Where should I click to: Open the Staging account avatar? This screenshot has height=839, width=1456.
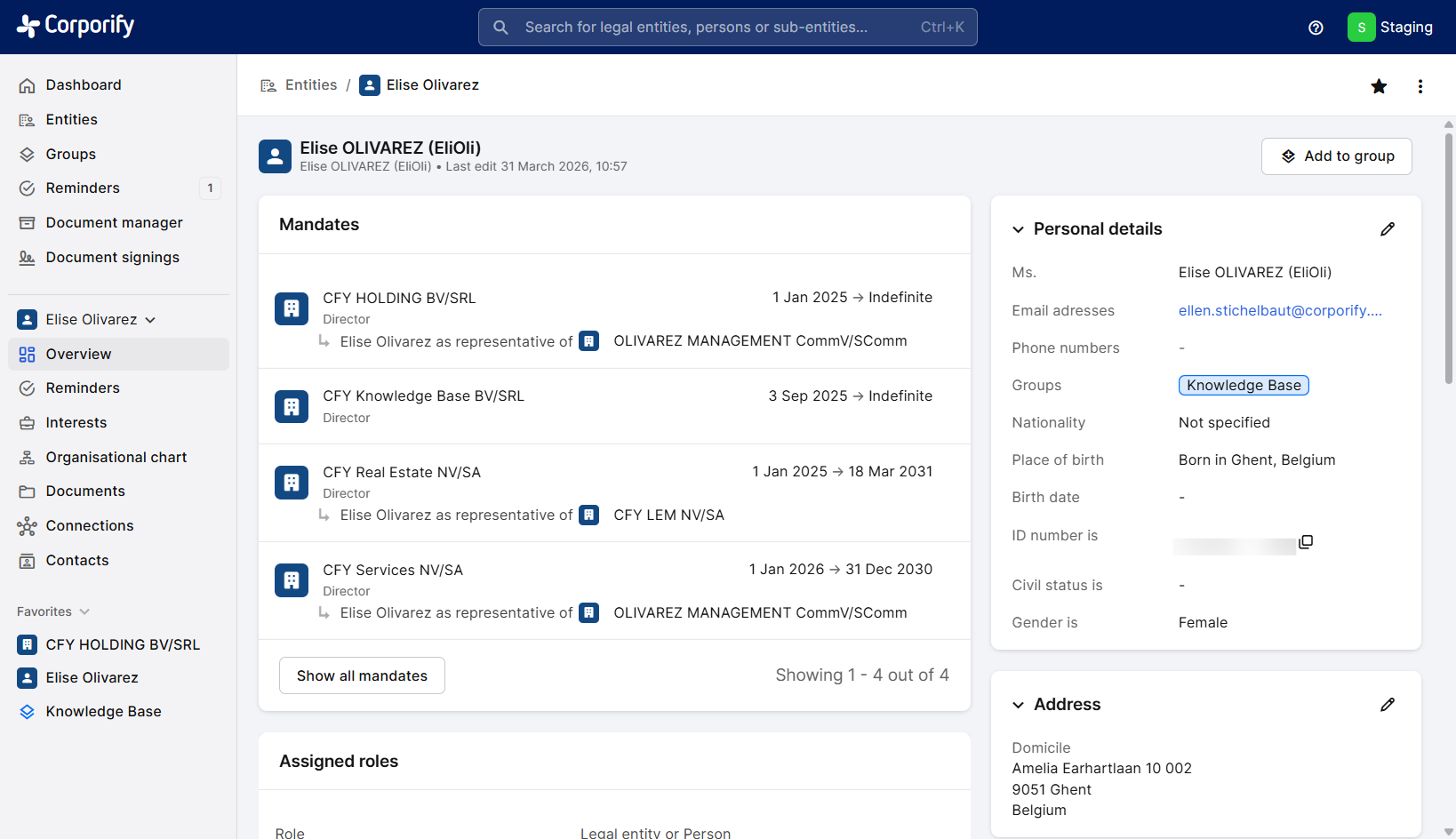click(1361, 28)
